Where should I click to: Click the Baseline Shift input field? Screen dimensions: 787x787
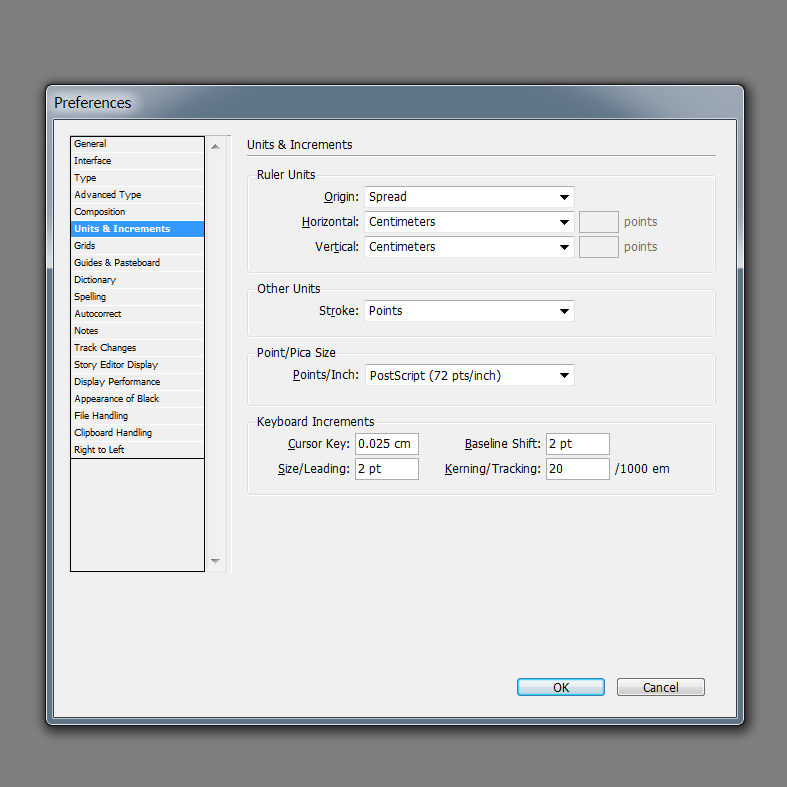click(578, 444)
